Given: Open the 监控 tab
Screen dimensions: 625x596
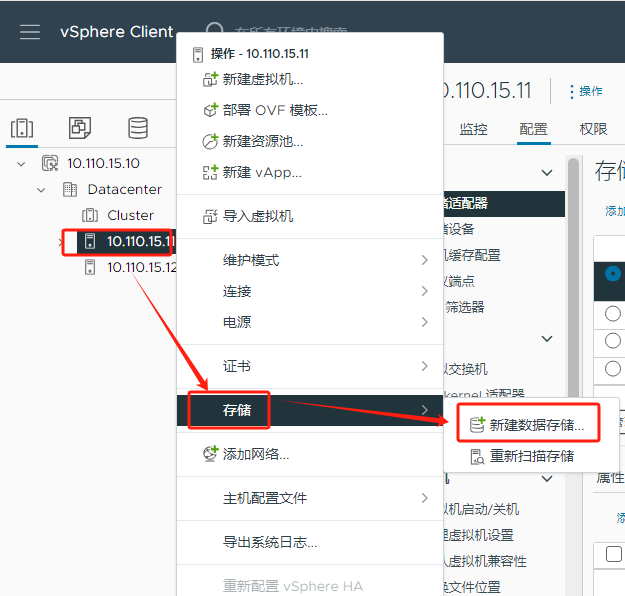Looking at the screenshot, I should pos(474,129).
